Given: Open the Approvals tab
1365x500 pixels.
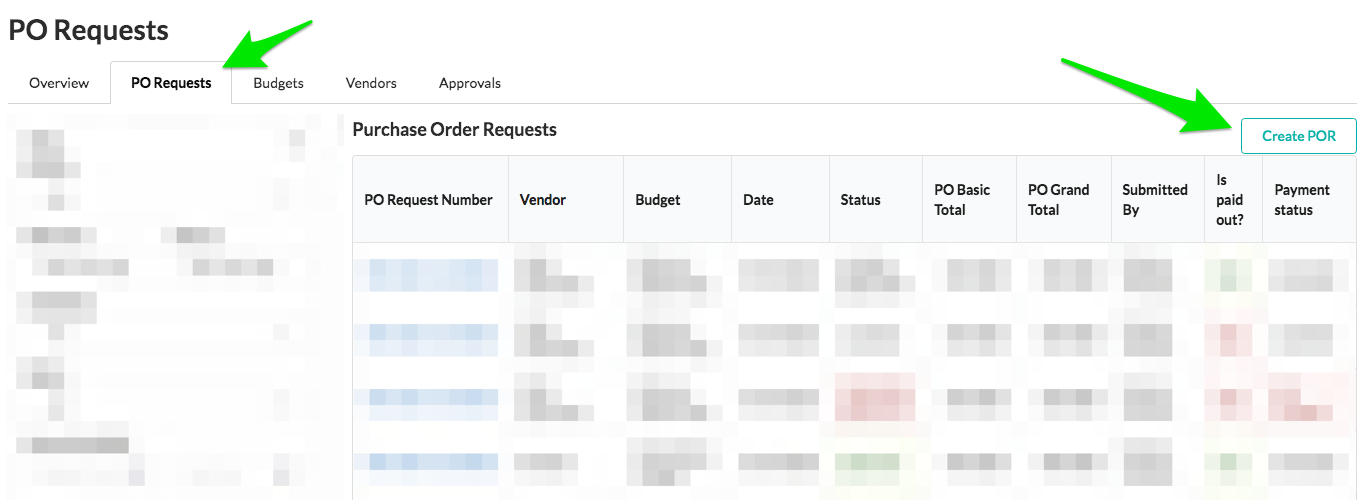Looking at the screenshot, I should pos(469,83).
